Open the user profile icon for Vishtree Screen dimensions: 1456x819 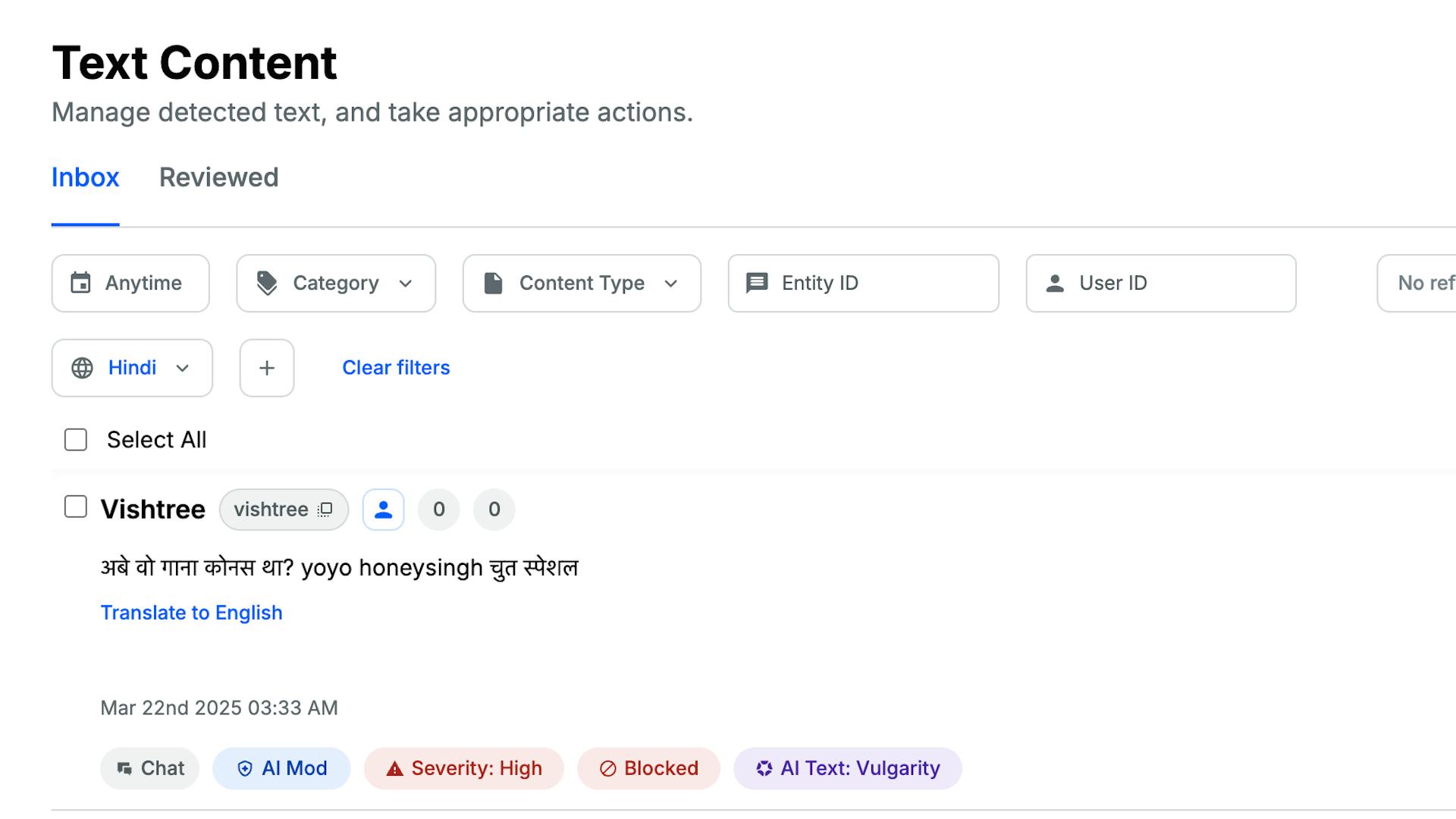tap(383, 510)
